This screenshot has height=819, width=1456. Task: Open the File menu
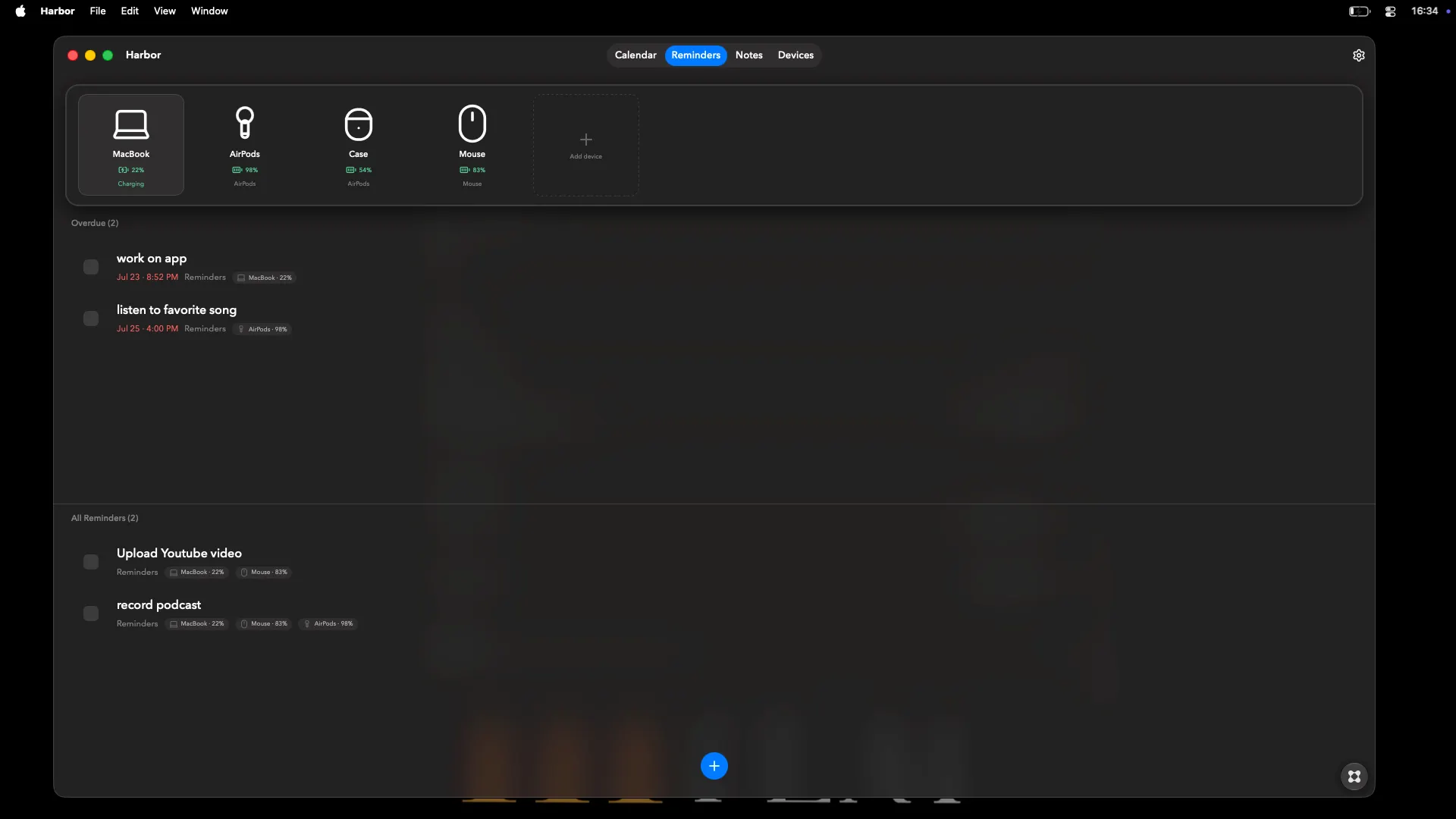(x=98, y=11)
